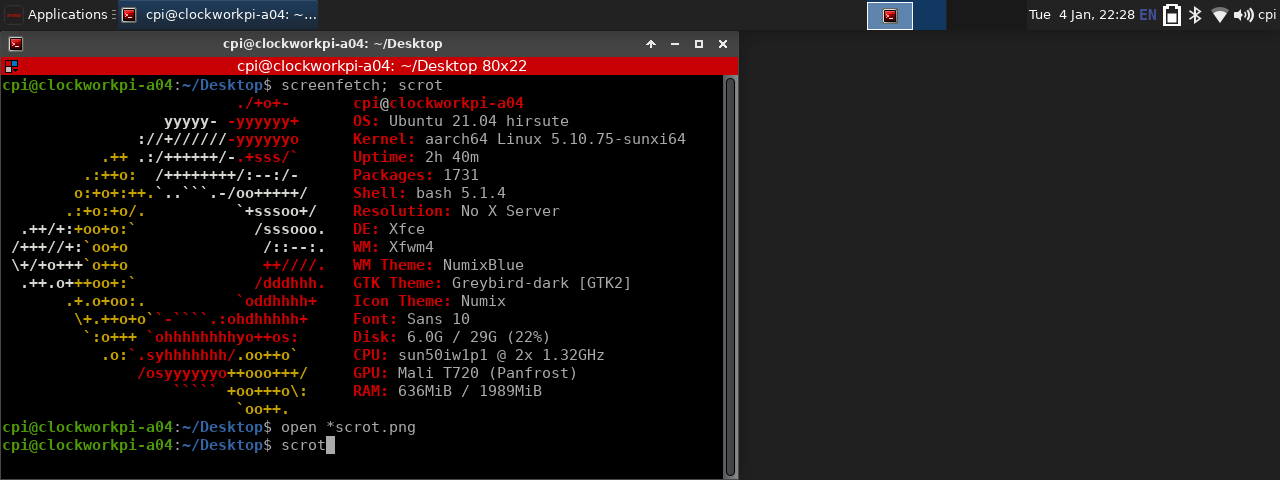Click the volume speaker icon
This screenshot has height=480, width=1280.
(x=1243, y=15)
